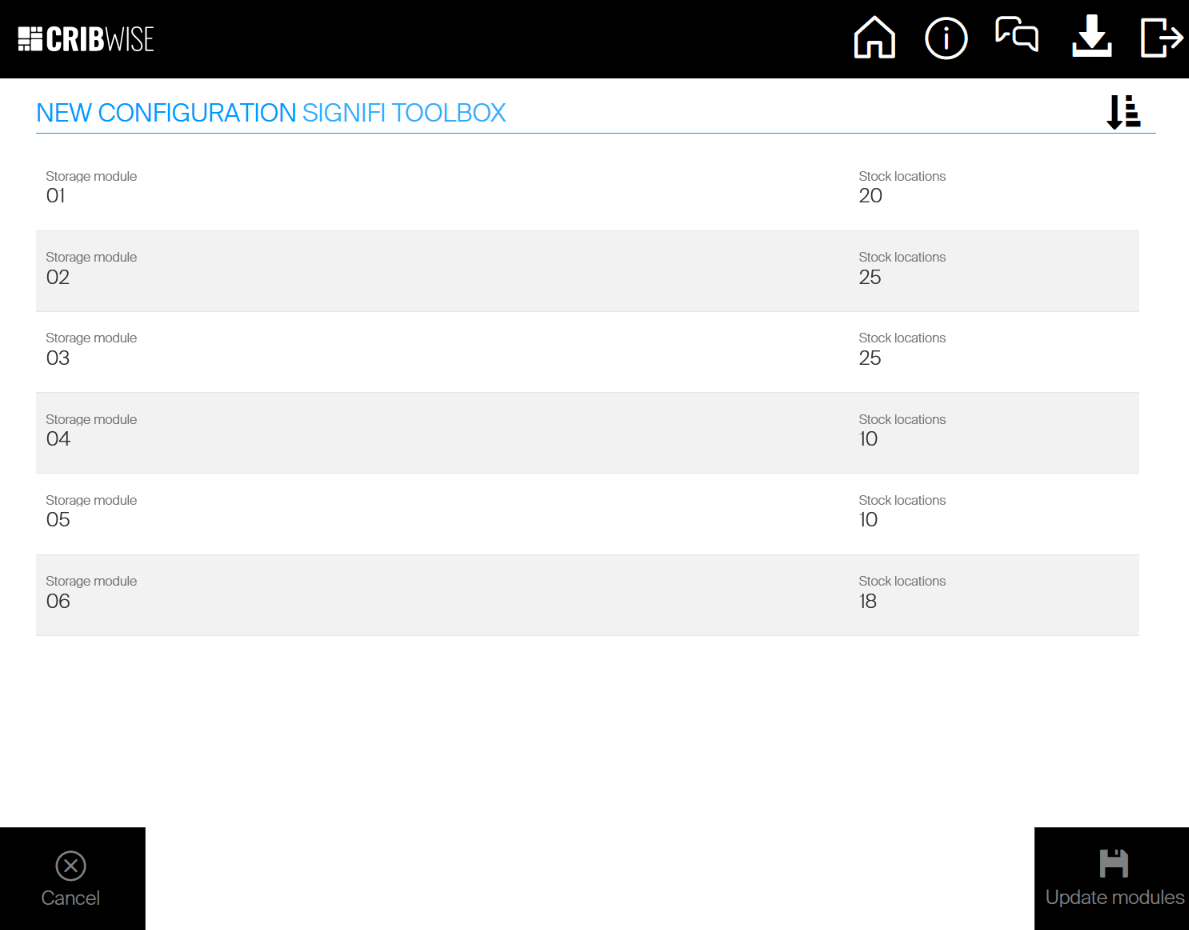Click the Cancel button label
Screen dimensions: 1189x930
click(x=70, y=898)
